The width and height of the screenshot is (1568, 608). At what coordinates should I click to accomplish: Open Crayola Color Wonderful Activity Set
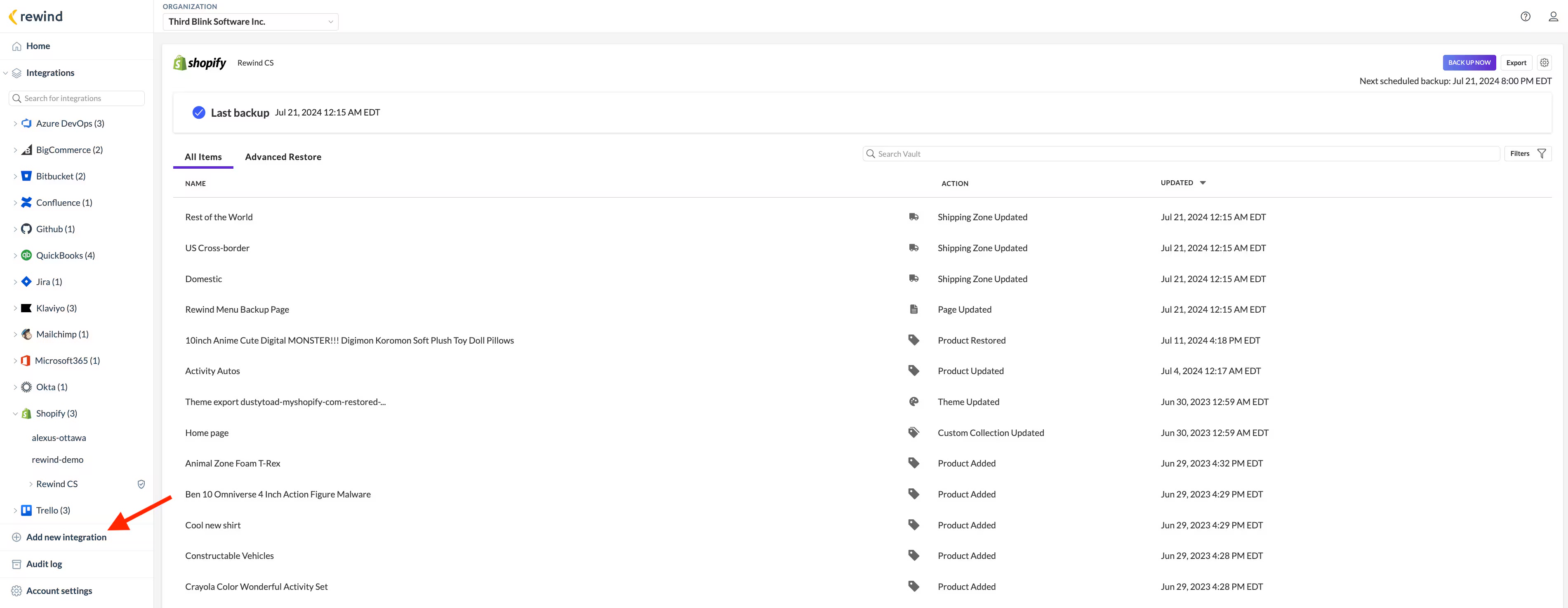pyautogui.click(x=256, y=587)
